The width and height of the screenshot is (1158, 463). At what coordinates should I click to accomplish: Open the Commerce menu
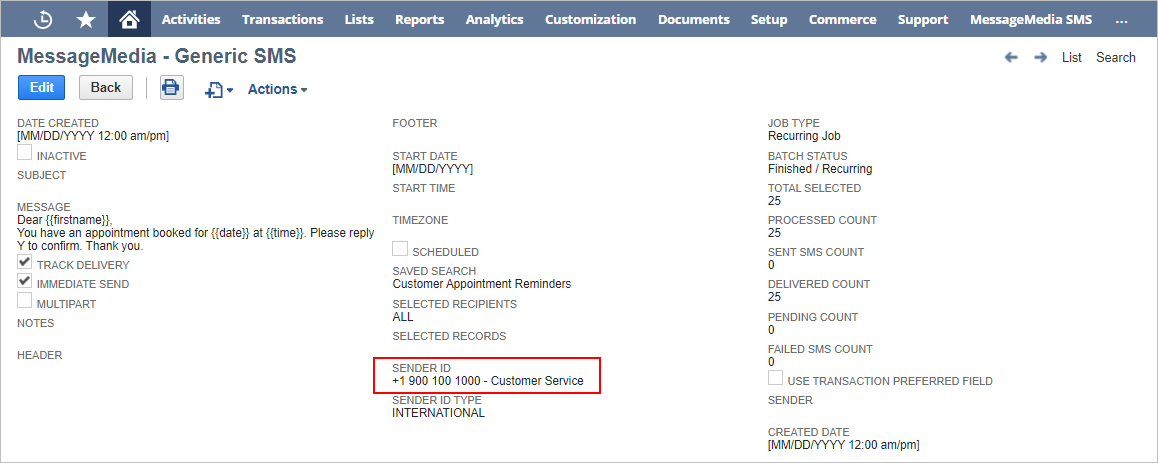843,20
